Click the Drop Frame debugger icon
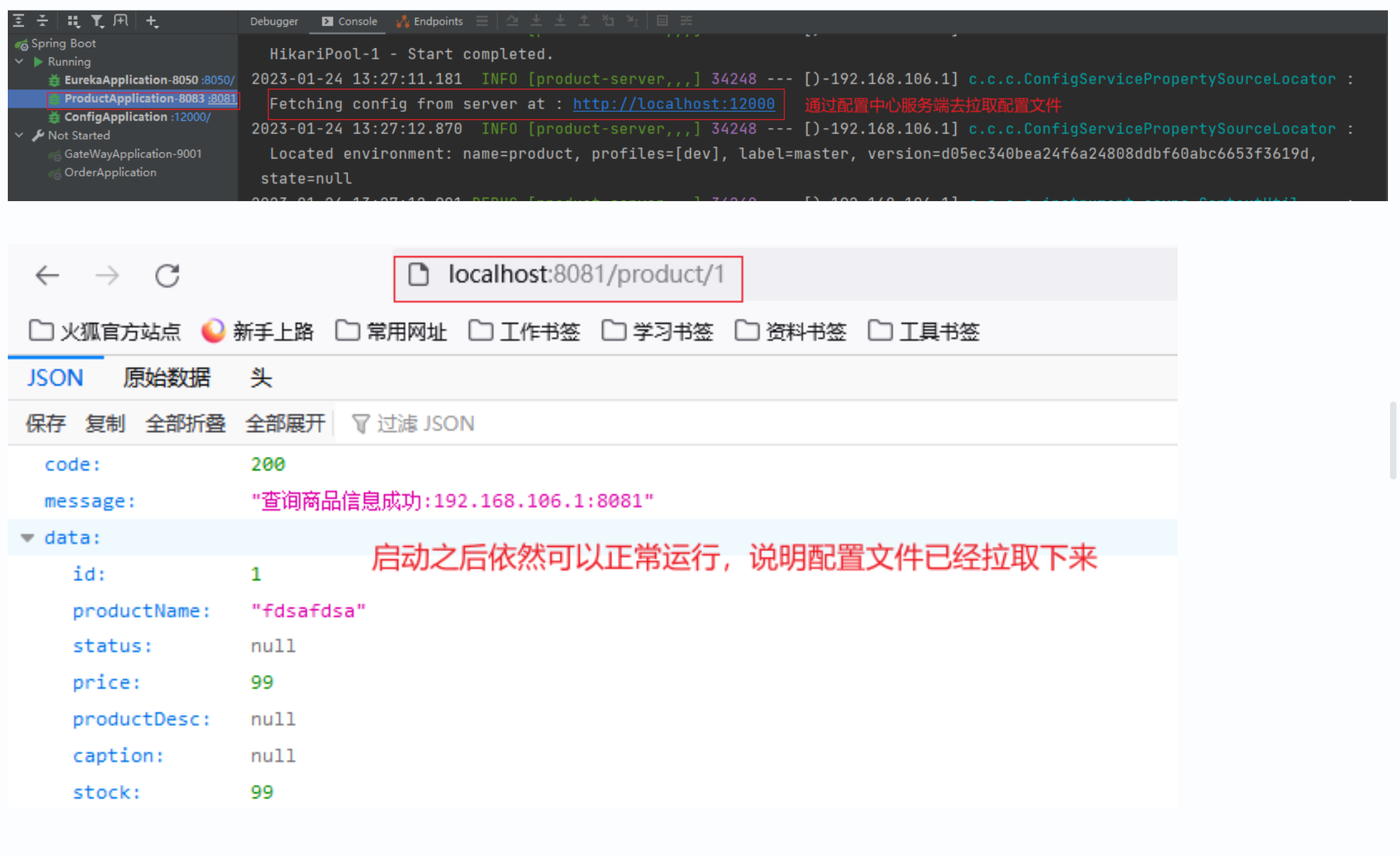The image size is (1400, 857). click(x=608, y=21)
